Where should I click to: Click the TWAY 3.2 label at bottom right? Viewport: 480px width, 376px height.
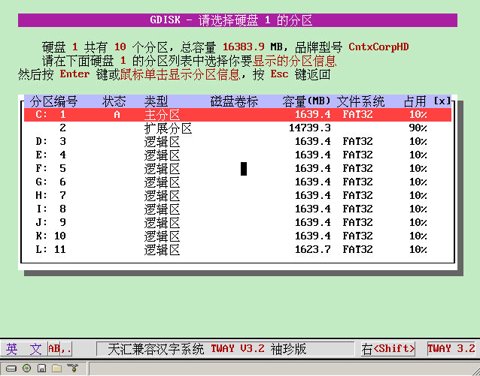[x=451, y=349]
